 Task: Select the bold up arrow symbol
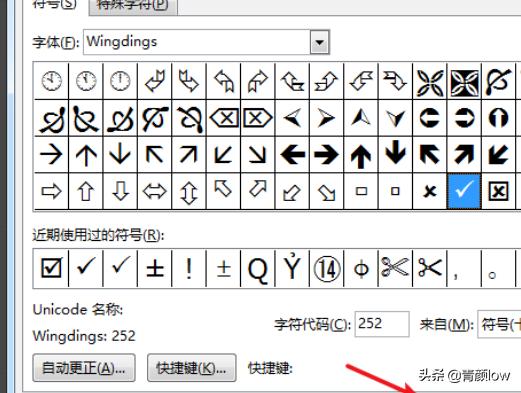pos(361,154)
